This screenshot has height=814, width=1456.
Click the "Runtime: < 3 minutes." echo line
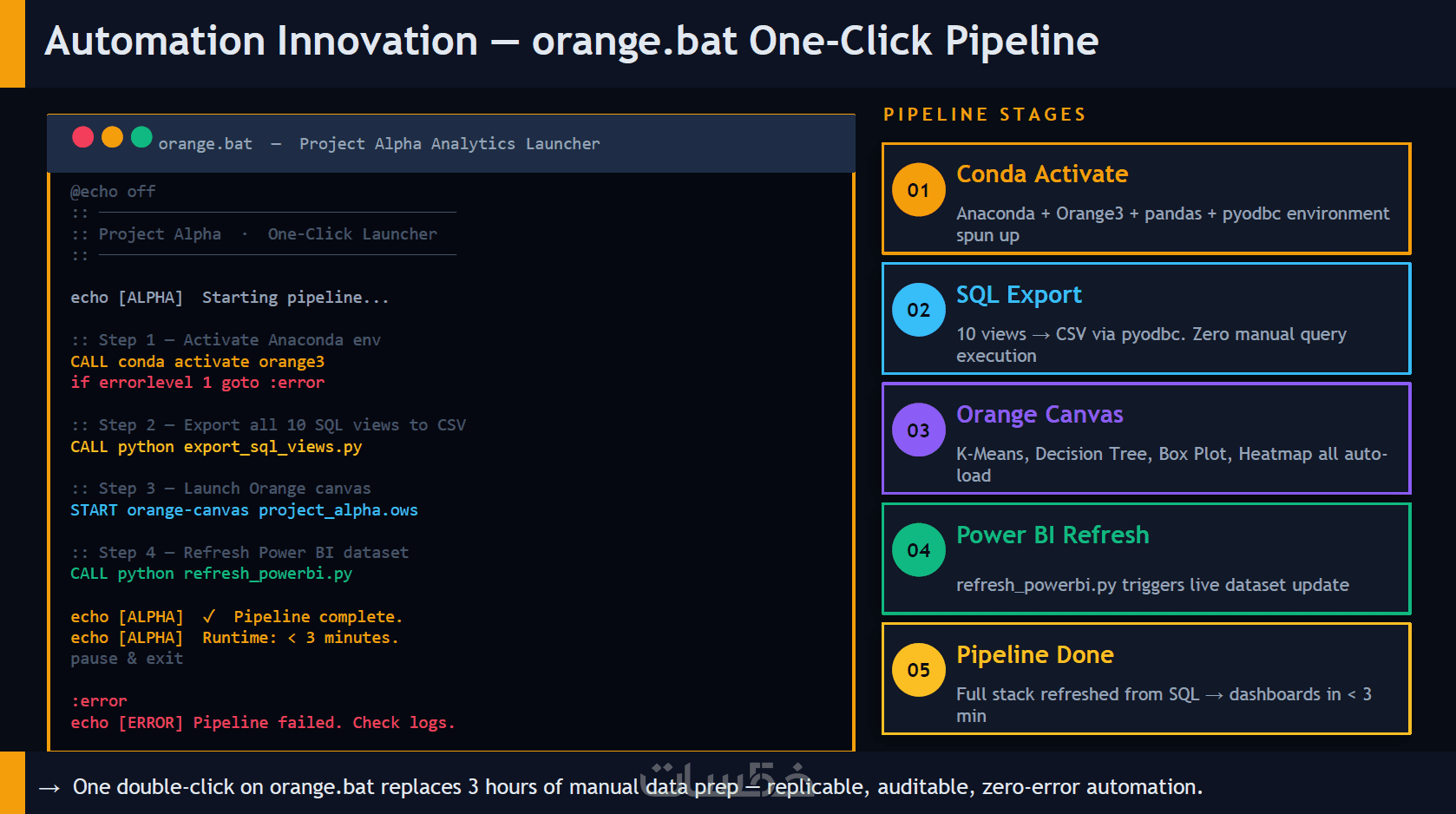[234, 638]
